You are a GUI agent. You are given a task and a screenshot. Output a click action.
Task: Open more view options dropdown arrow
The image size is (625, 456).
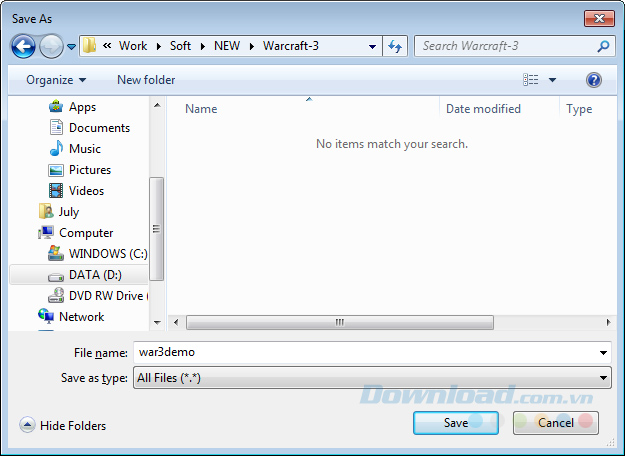[x=552, y=80]
